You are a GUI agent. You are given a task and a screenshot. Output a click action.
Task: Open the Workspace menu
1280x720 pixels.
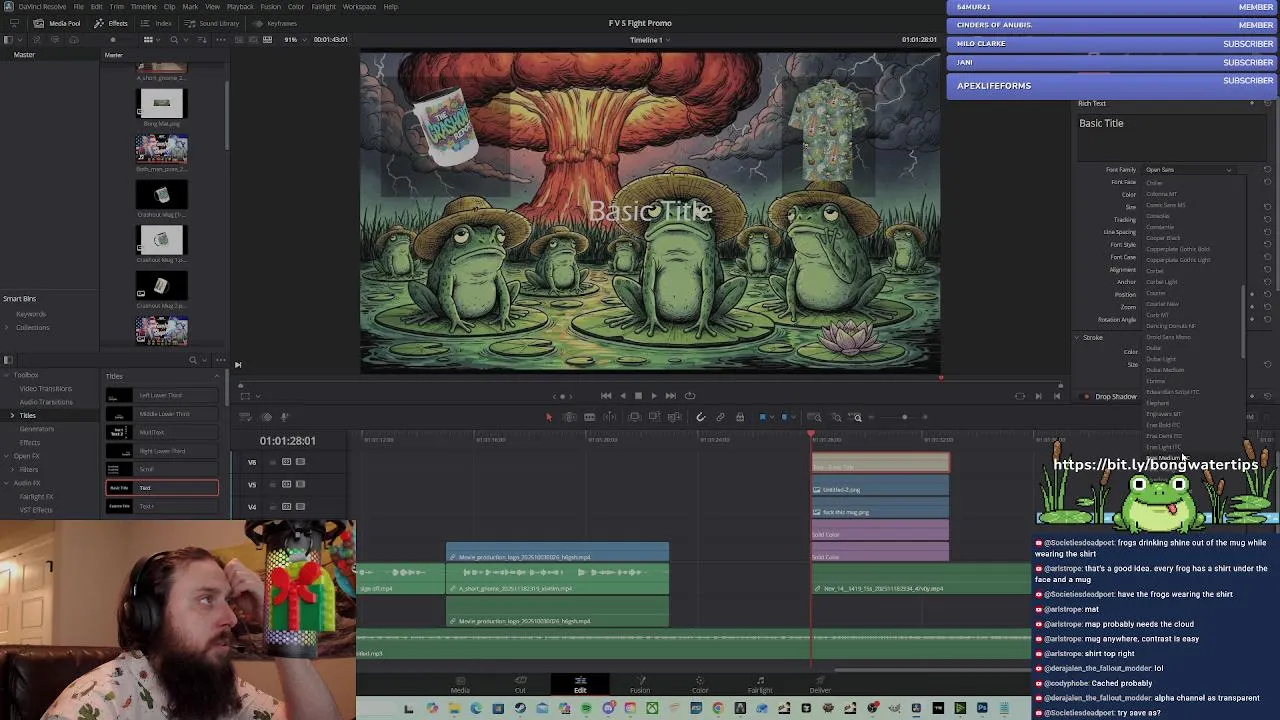tap(359, 7)
